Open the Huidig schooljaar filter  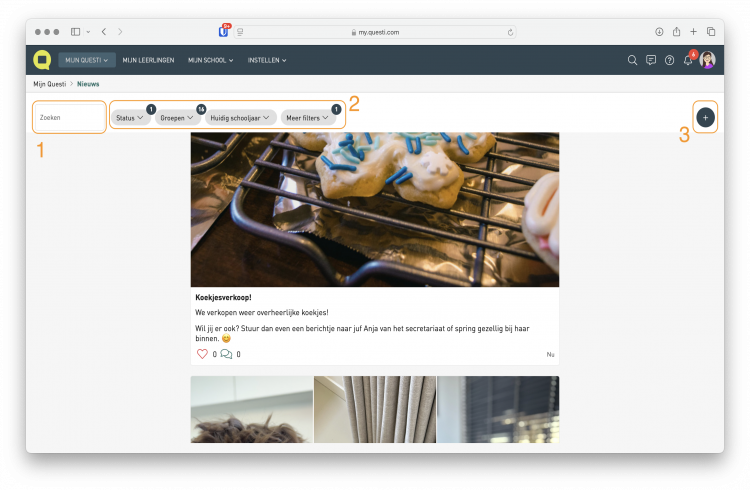pos(240,118)
